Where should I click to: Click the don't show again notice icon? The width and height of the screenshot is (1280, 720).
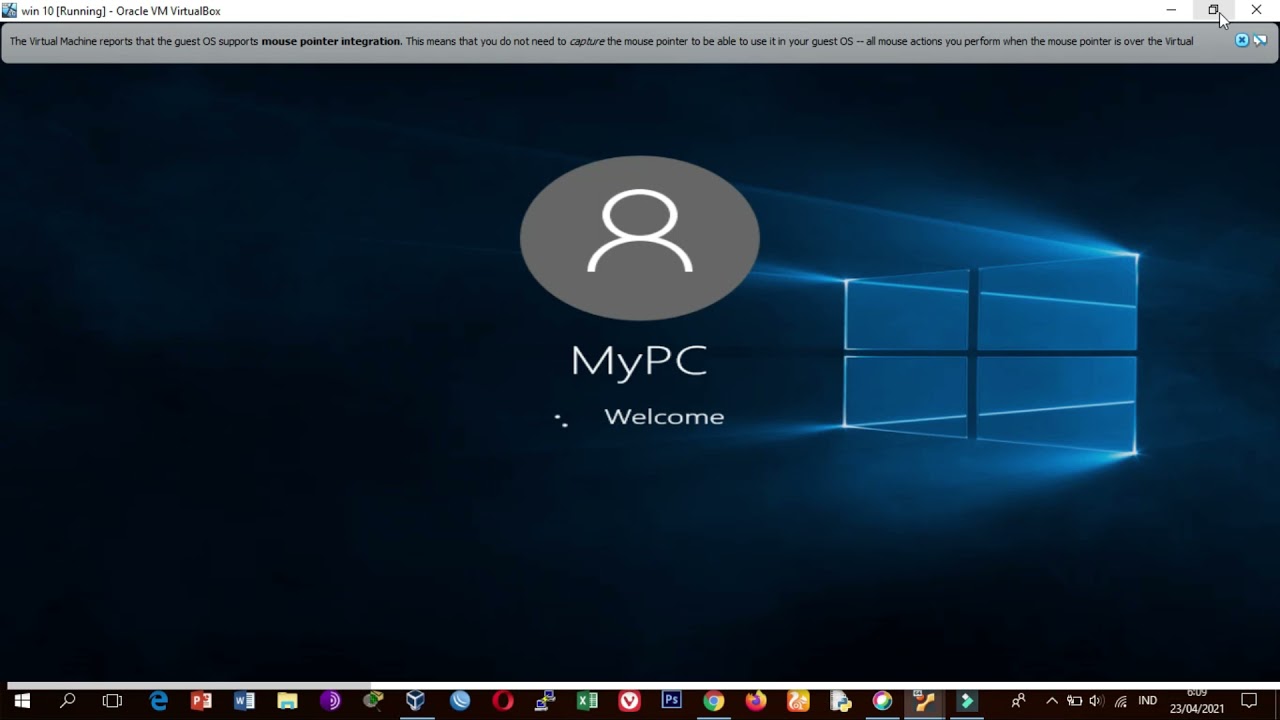pos(1260,41)
